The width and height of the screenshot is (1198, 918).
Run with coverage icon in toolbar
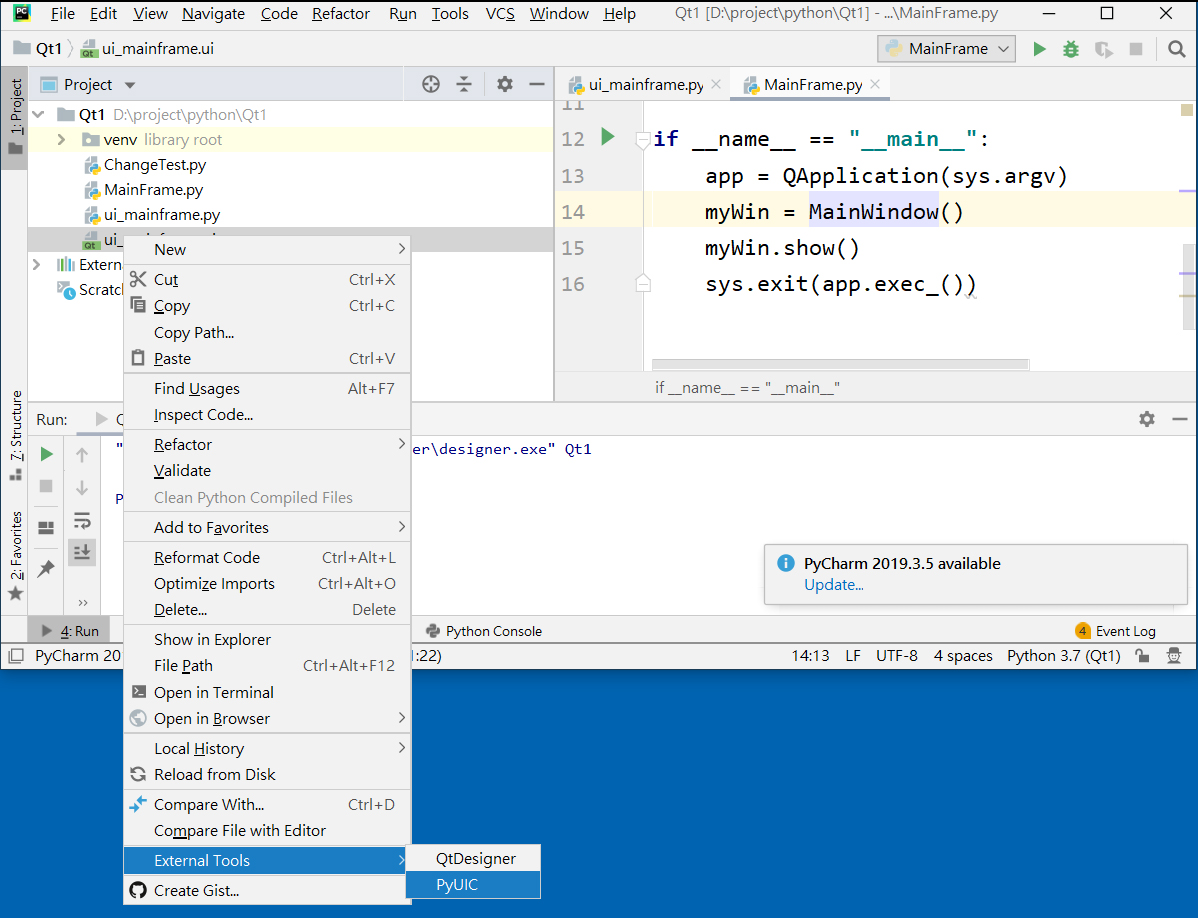point(1103,49)
